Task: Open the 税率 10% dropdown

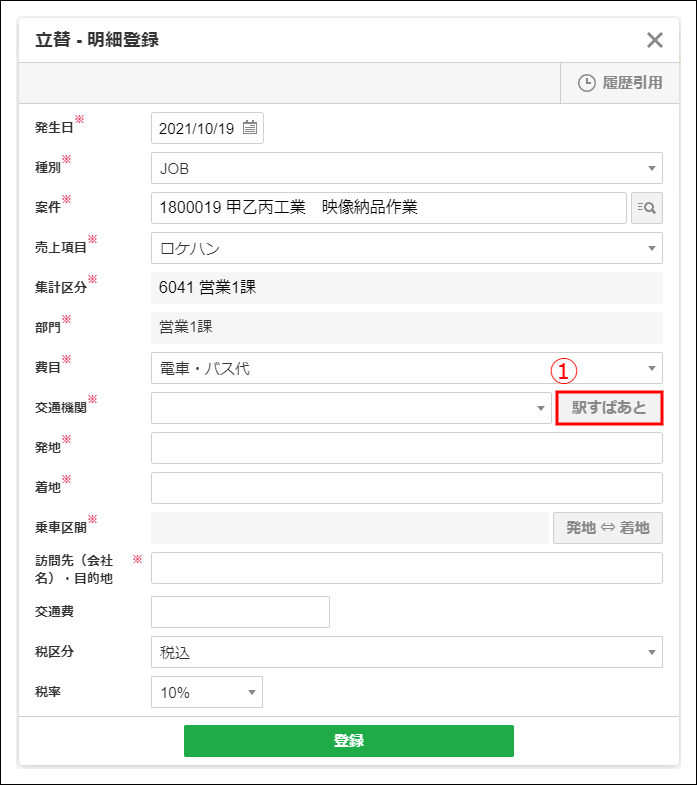Action: 206,692
